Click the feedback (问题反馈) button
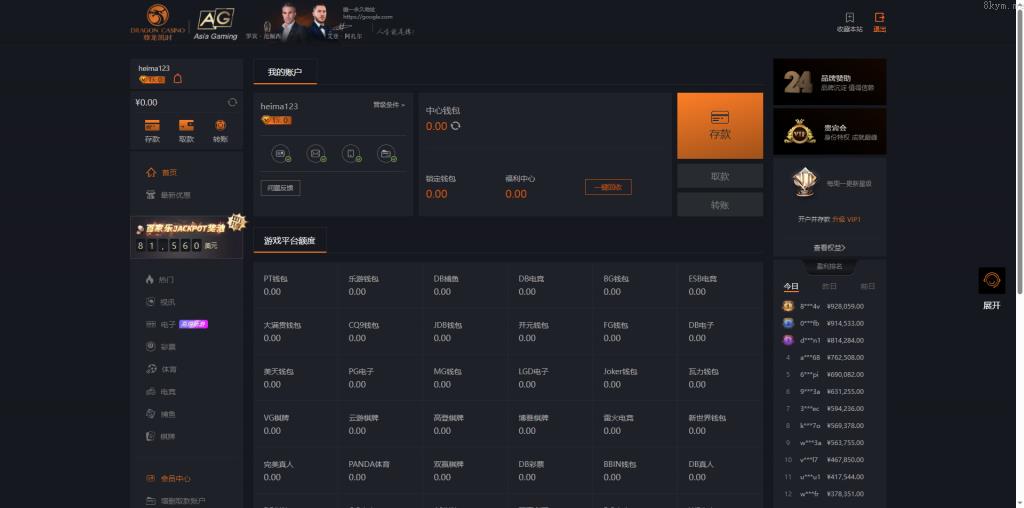This screenshot has height=508, width=1024. point(280,187)
